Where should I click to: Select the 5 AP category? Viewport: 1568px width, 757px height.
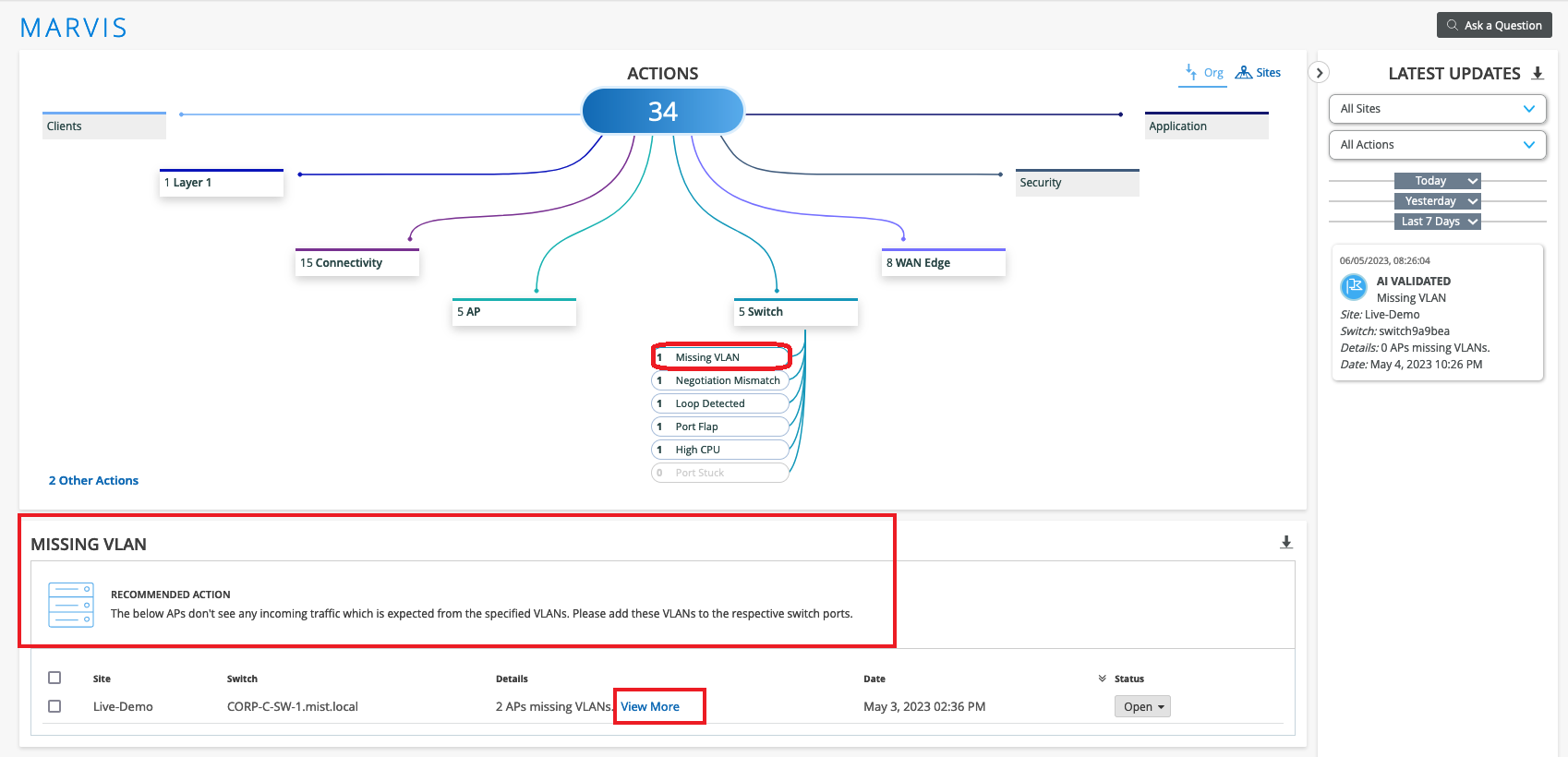coord(514,312)
